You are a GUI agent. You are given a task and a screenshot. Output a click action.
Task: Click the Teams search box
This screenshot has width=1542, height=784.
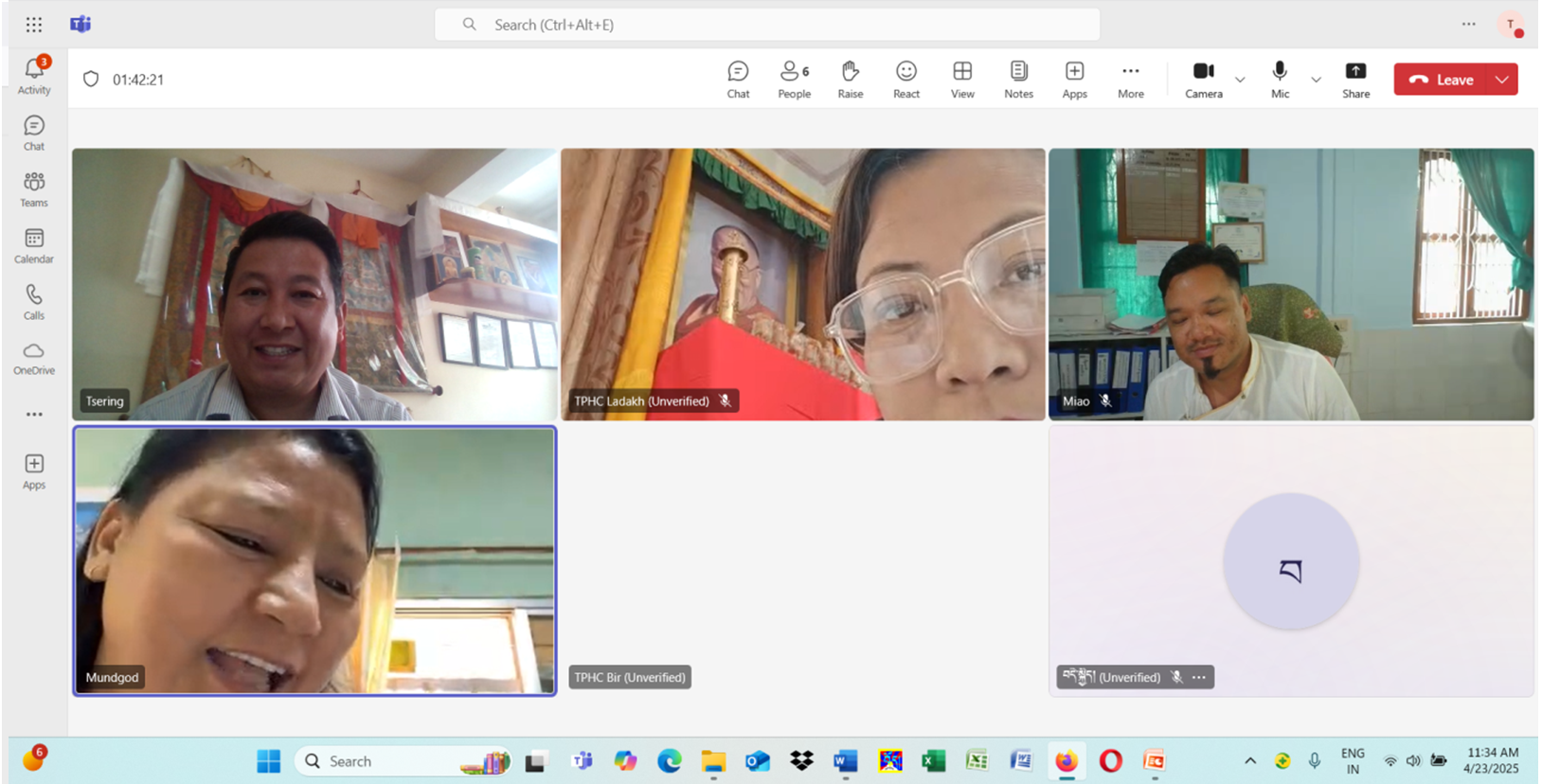[x=767, y=25]
